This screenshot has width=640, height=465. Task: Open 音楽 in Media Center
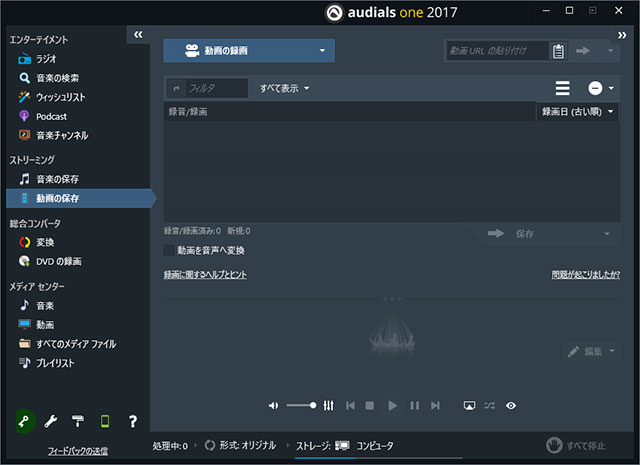click(36, 305)
